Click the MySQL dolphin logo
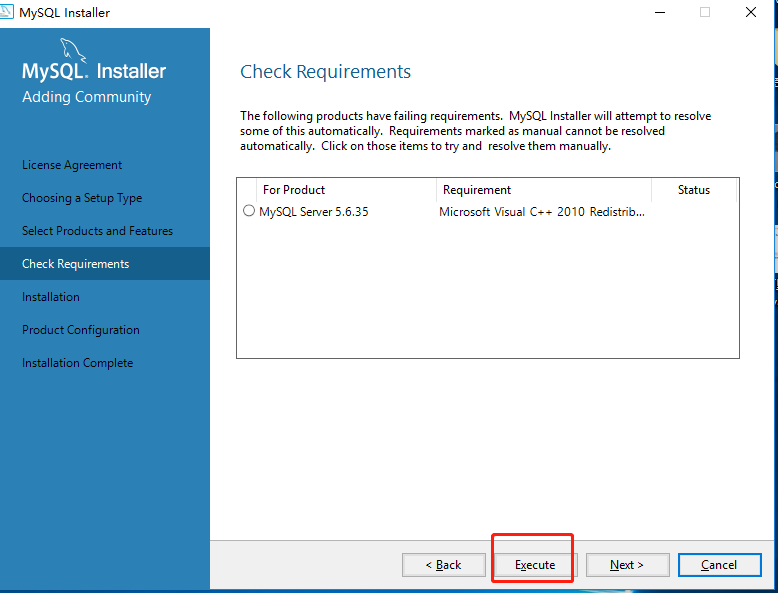778x593 pixels. coord(72,51)
